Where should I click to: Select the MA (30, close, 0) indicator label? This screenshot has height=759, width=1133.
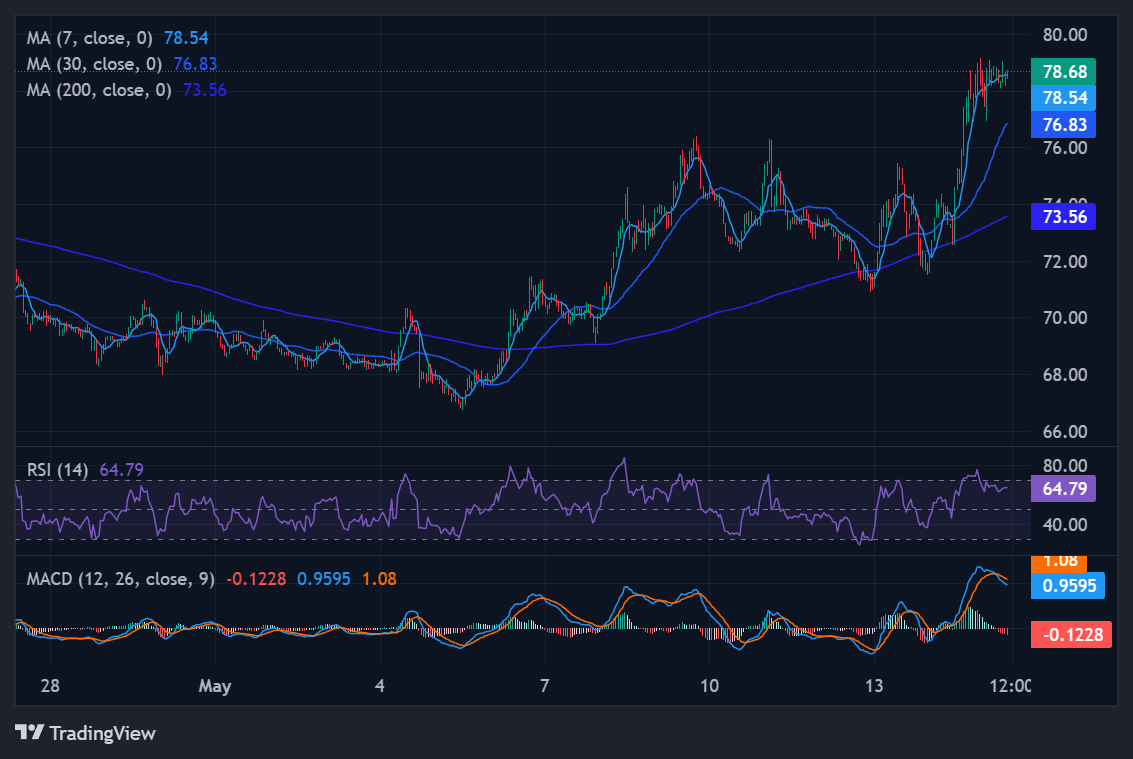(95, 64)
